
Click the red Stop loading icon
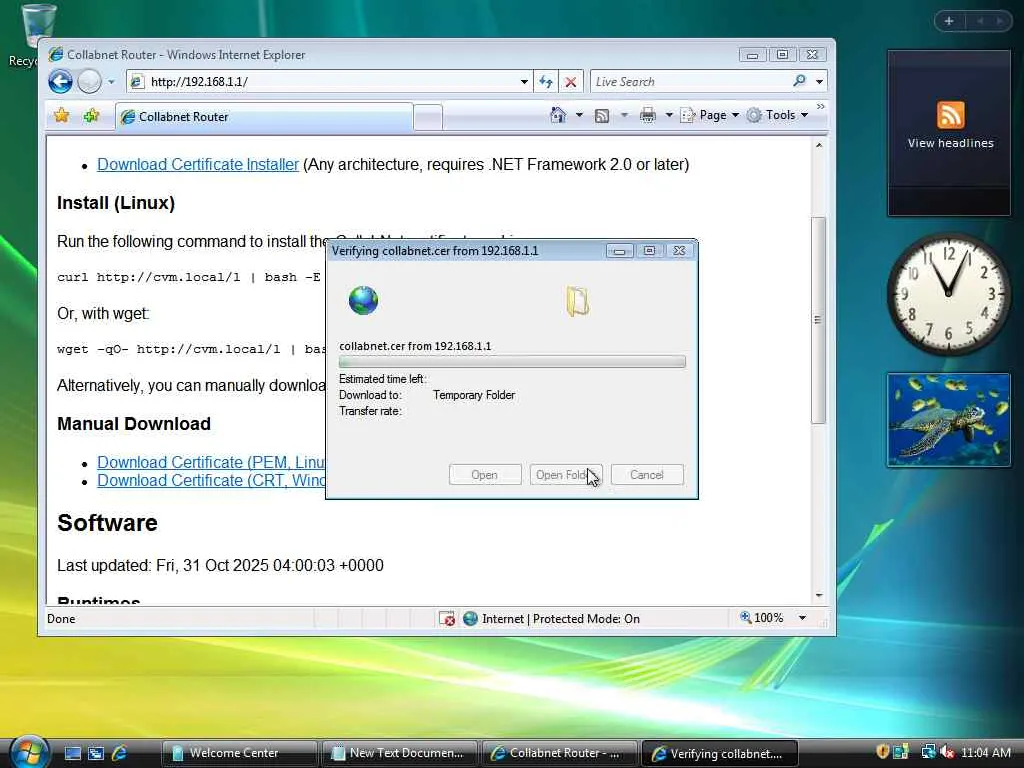point(571,82)
